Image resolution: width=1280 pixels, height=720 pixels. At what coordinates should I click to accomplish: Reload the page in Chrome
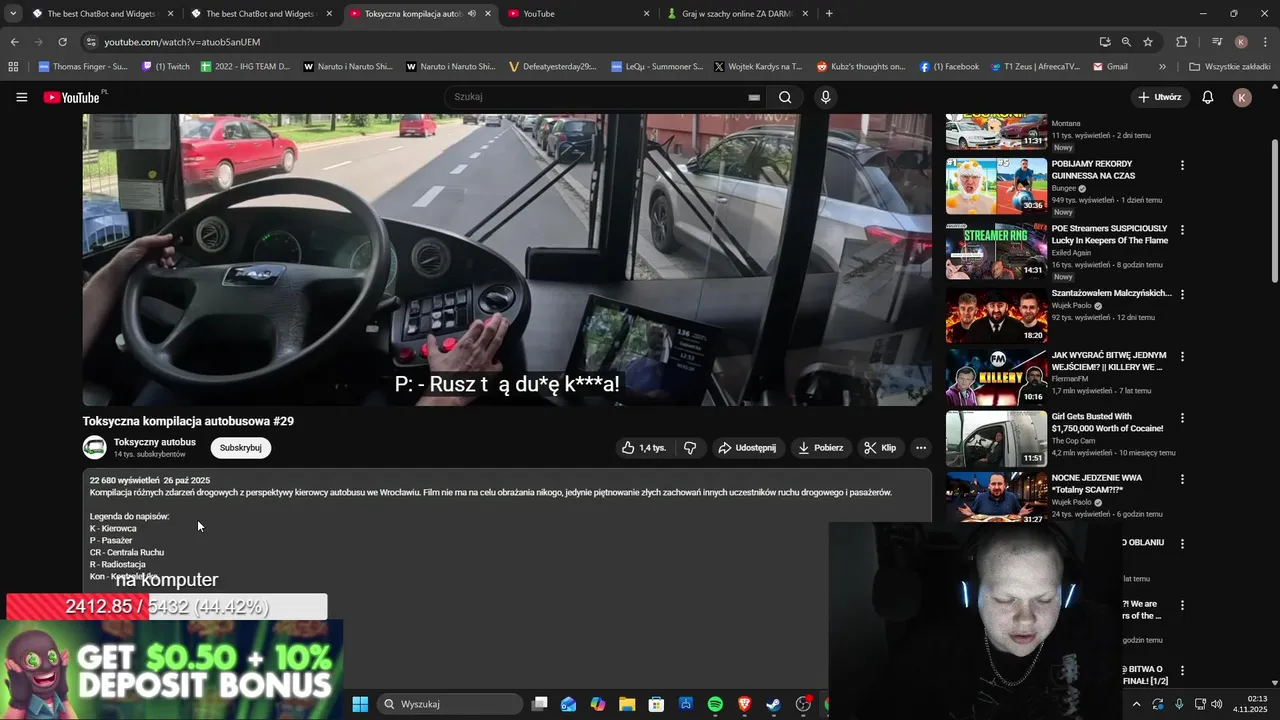click(62, 42)
